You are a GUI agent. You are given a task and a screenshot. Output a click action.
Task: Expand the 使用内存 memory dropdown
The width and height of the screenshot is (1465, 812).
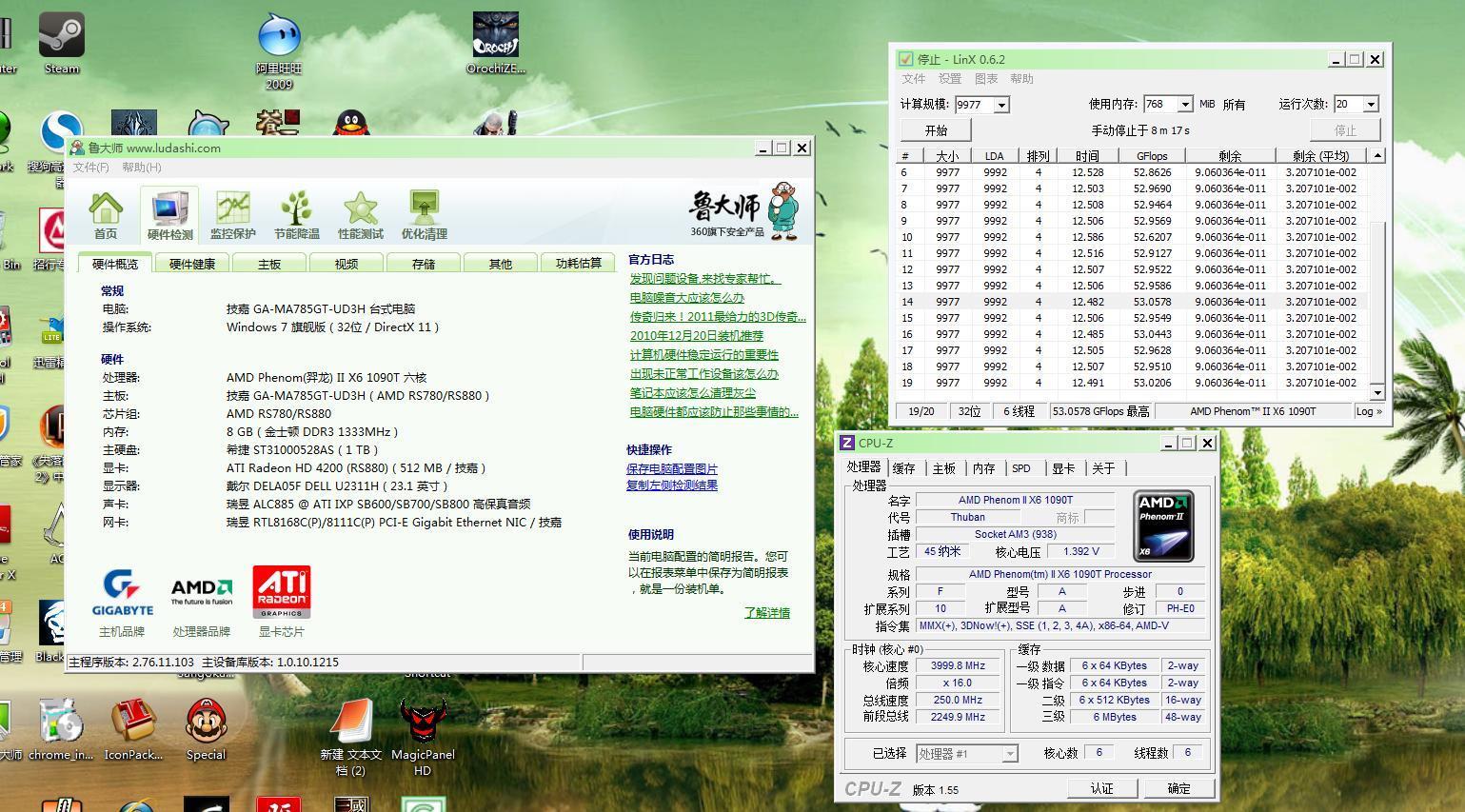tap(1185, 105)
